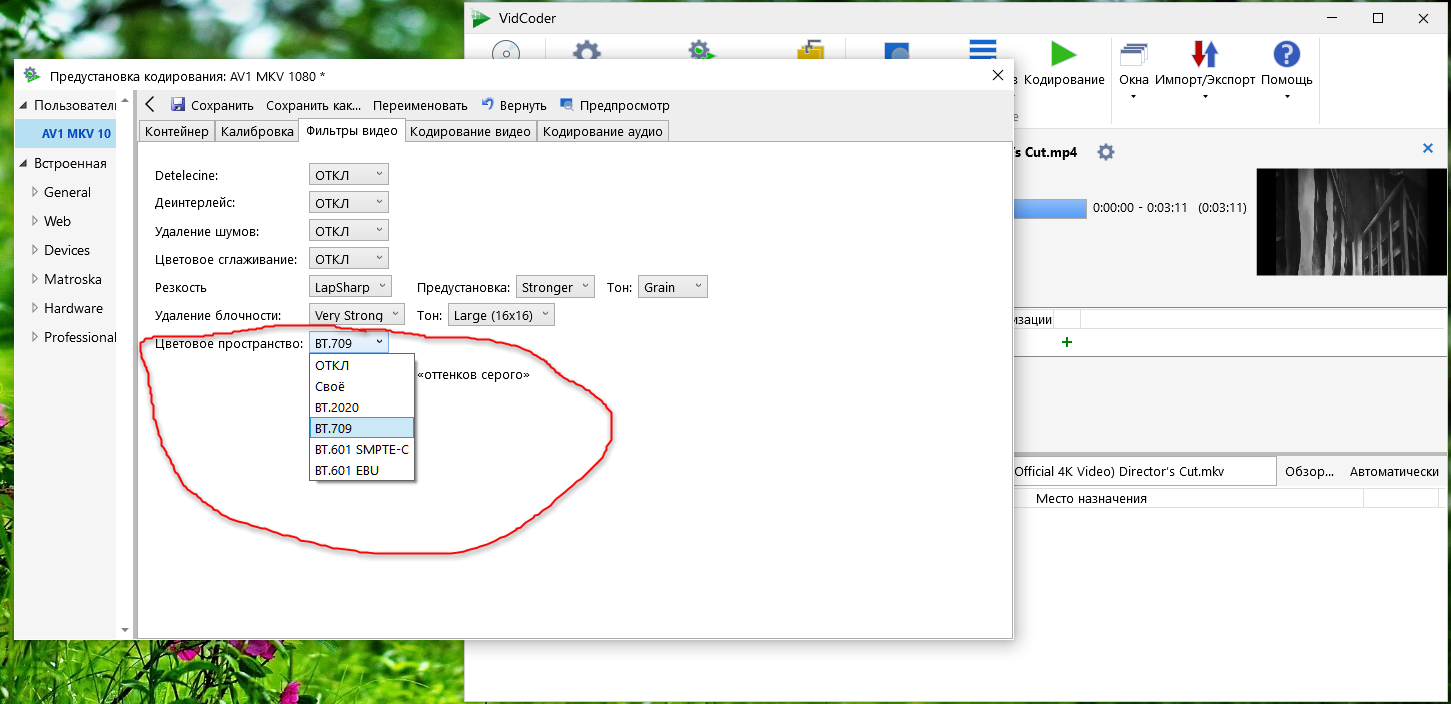The width and height of the screenshot is (1451, 704).
Task: Click the back arrow in preset toolbar
Action: (x=150, y=104)
